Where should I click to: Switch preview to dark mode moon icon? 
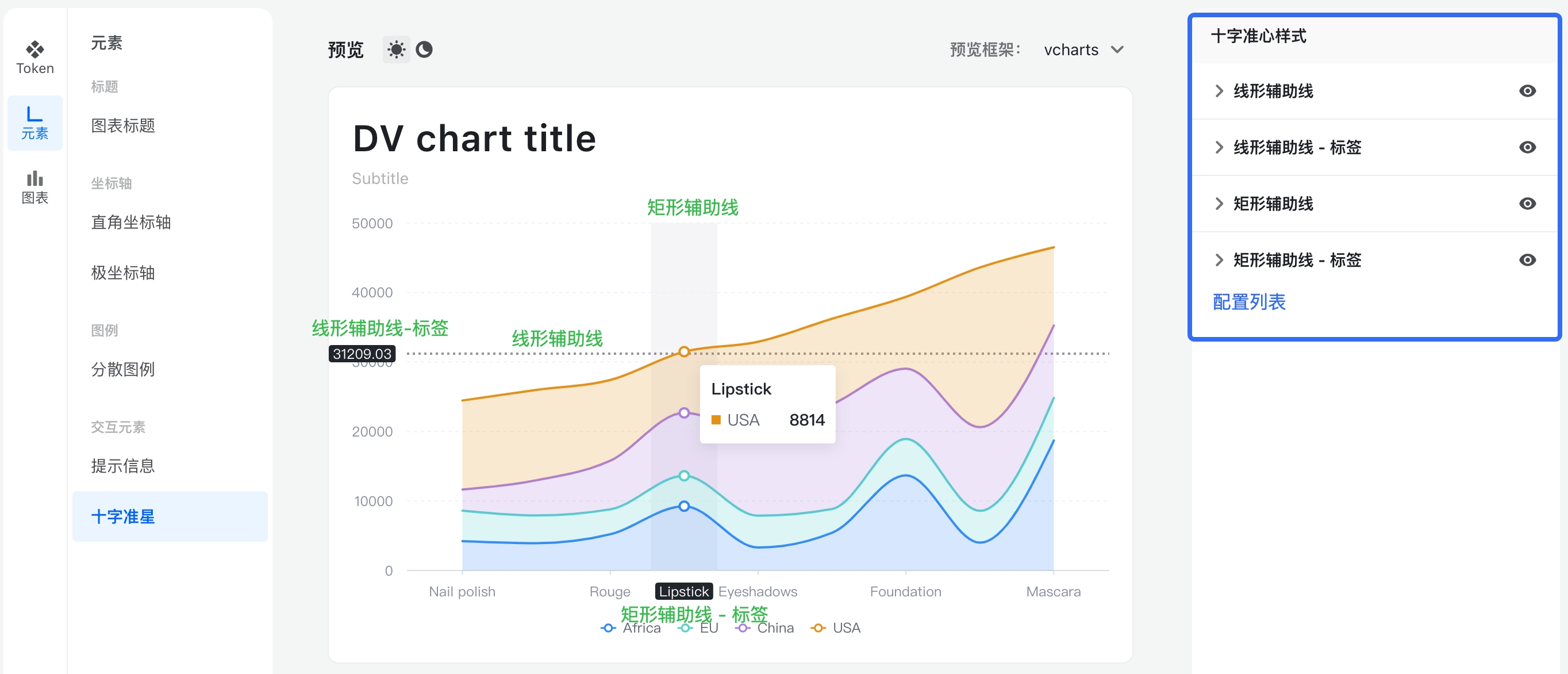coord(424,49)
